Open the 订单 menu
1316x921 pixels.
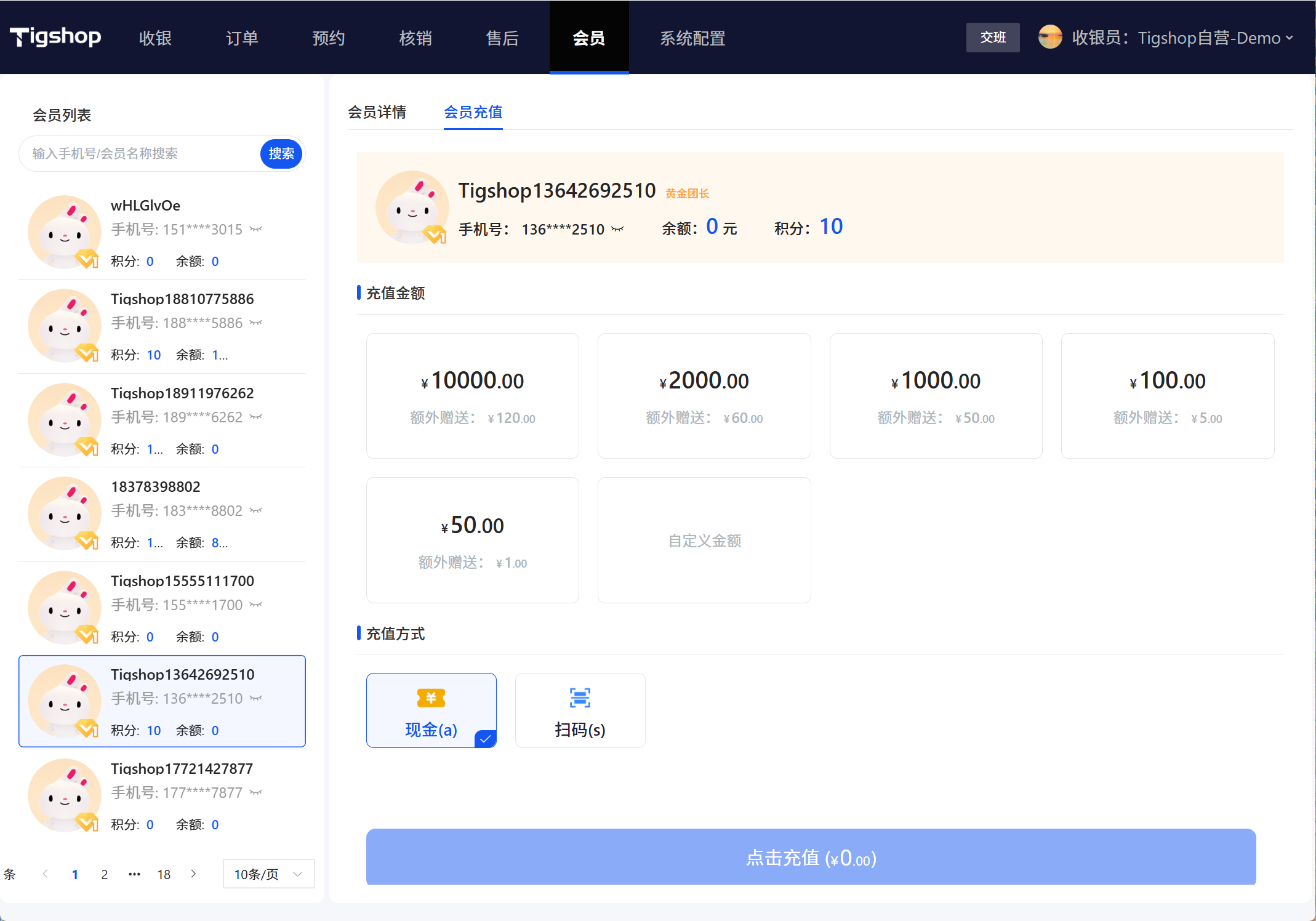pos(241,38)
